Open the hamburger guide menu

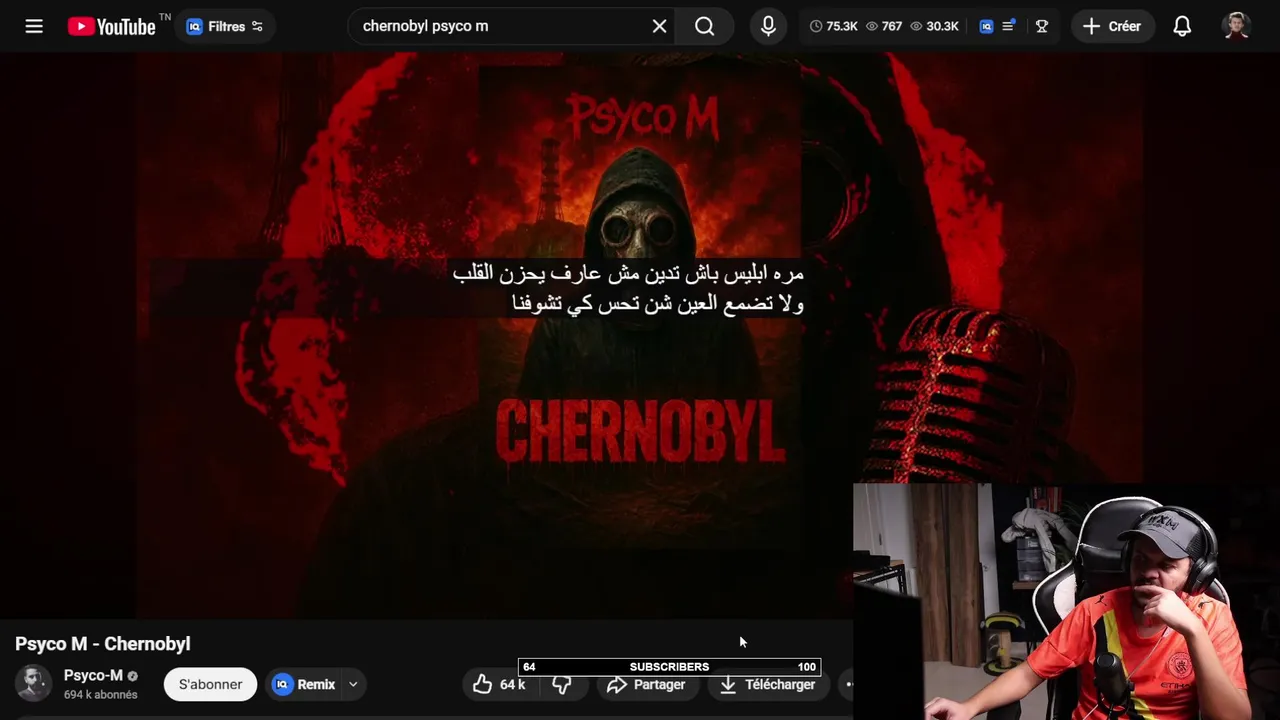pos(34,26)
